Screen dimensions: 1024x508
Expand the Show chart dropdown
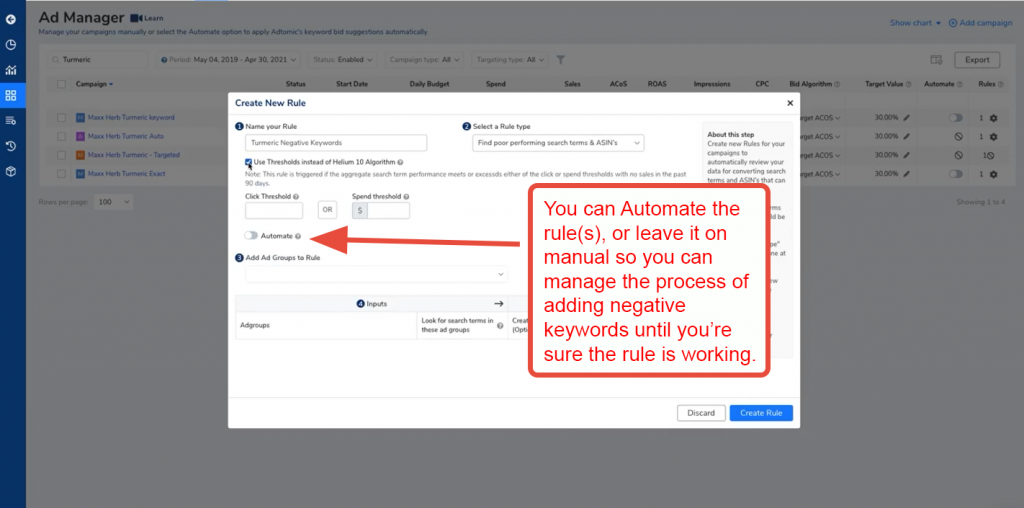tap(916, 23)
